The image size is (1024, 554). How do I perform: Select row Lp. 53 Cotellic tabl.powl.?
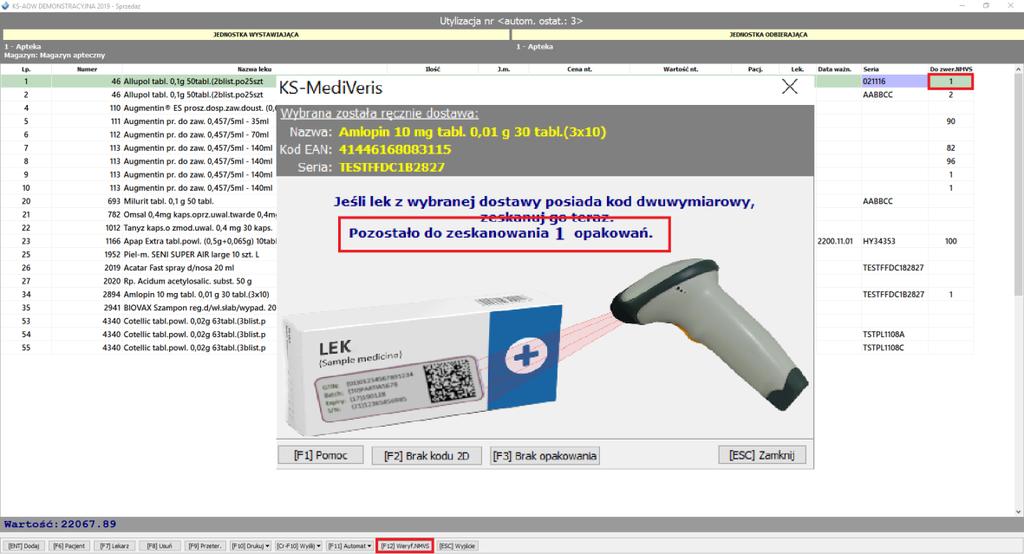(138, 321)
